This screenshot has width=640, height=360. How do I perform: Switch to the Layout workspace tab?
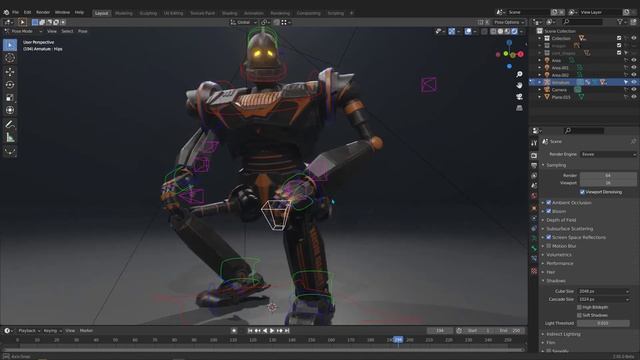point(101,13)
